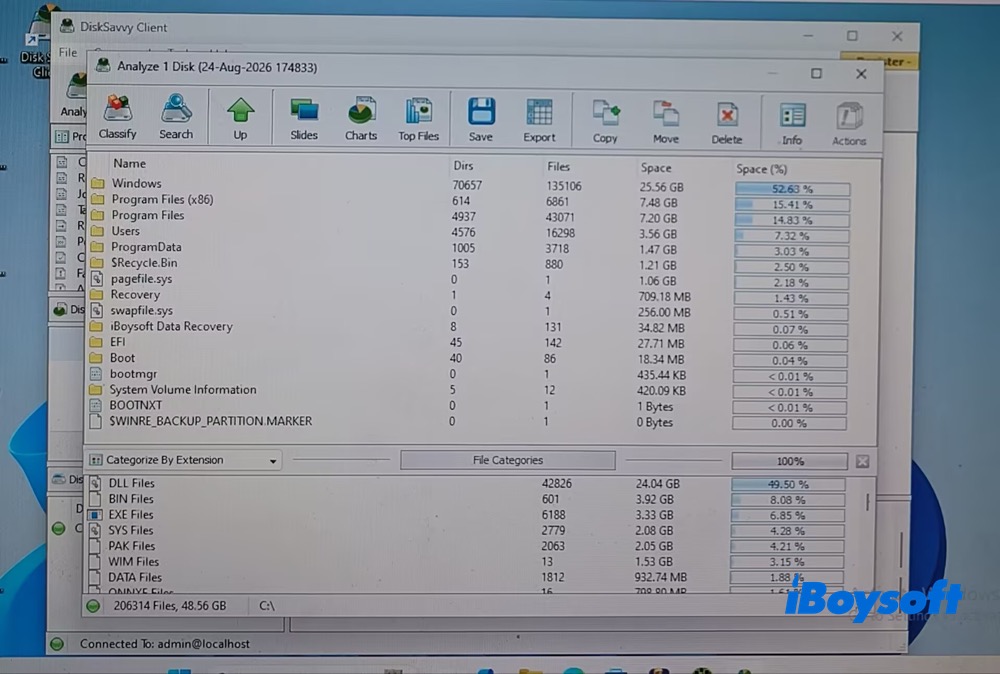Open the Info panel icon

(x=792, y=123)
